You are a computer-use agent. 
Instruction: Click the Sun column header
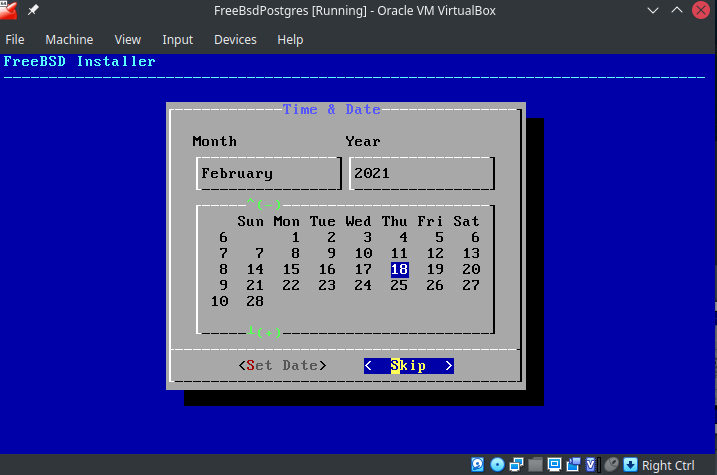250,221
